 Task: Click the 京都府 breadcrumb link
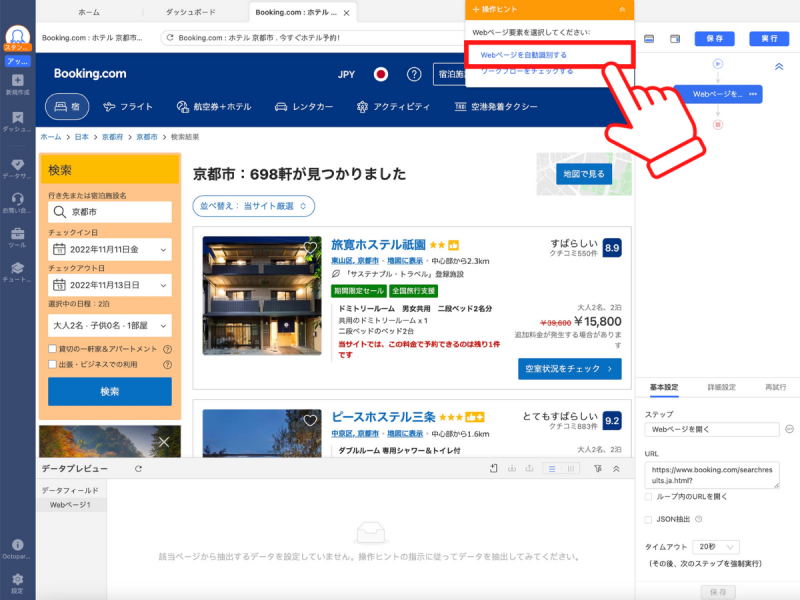tap(112, 137)
